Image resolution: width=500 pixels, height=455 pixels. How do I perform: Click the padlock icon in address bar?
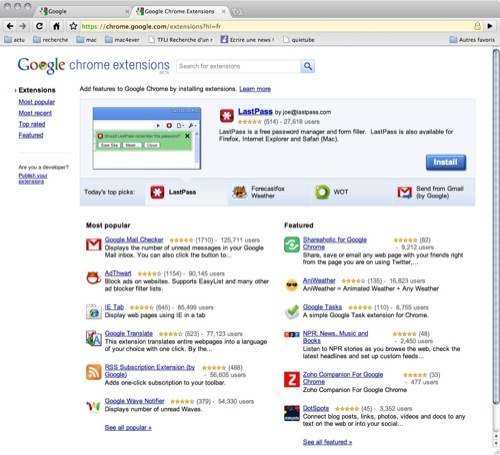[x=477, y=26]
